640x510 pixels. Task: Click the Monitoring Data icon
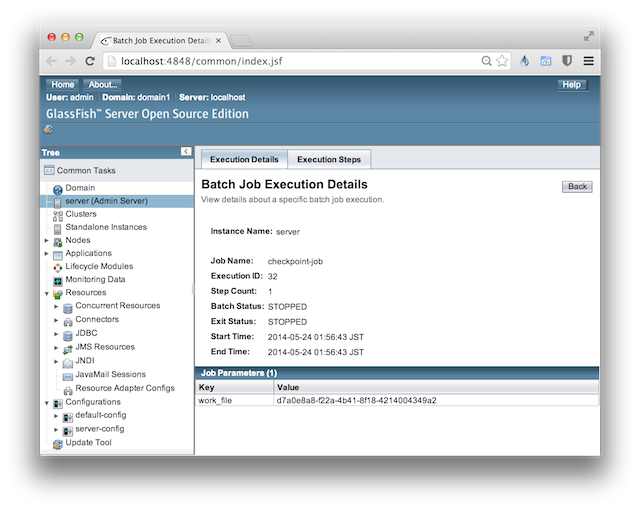click(58, 280)
